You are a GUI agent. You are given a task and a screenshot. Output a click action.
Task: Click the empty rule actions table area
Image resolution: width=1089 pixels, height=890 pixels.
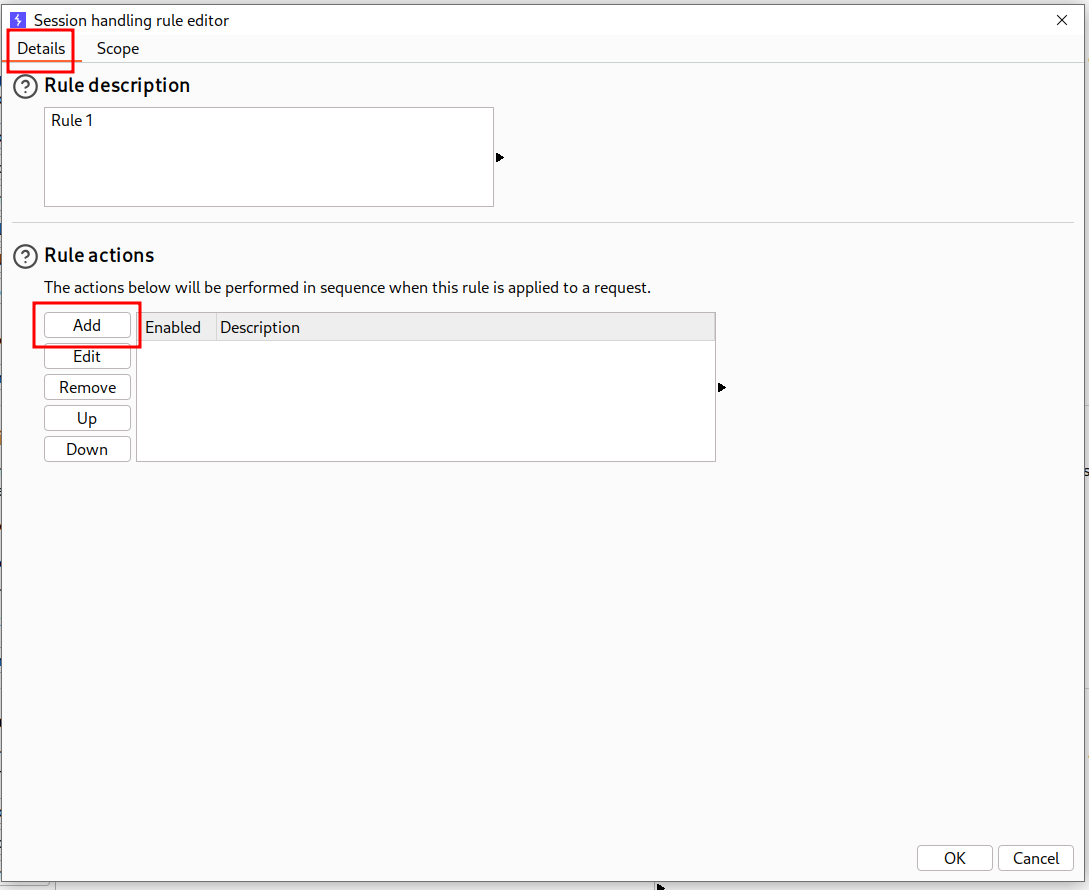(425, 400)
